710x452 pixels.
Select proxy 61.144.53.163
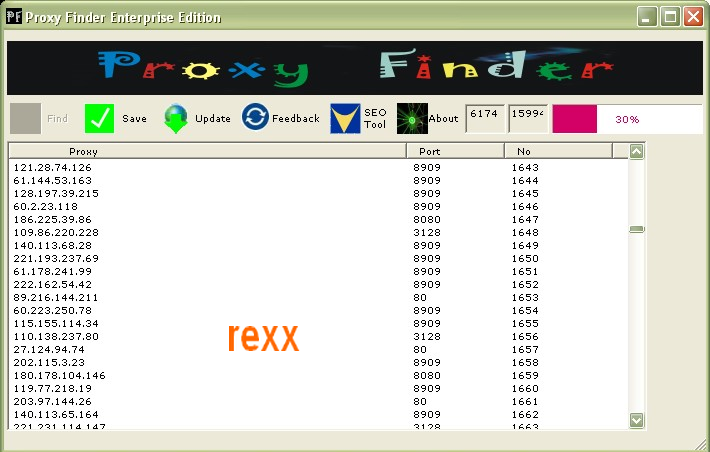pyautogui.click(x=53, y=181)
